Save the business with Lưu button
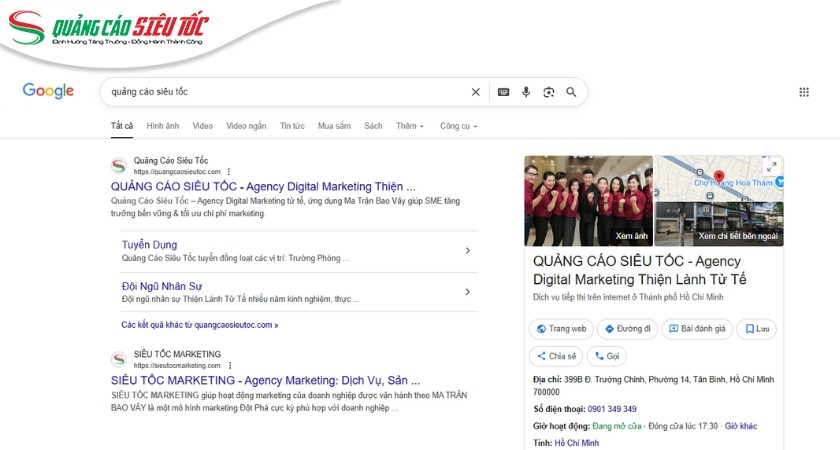This screenshot has width=840, height=450. pos(756,328)
